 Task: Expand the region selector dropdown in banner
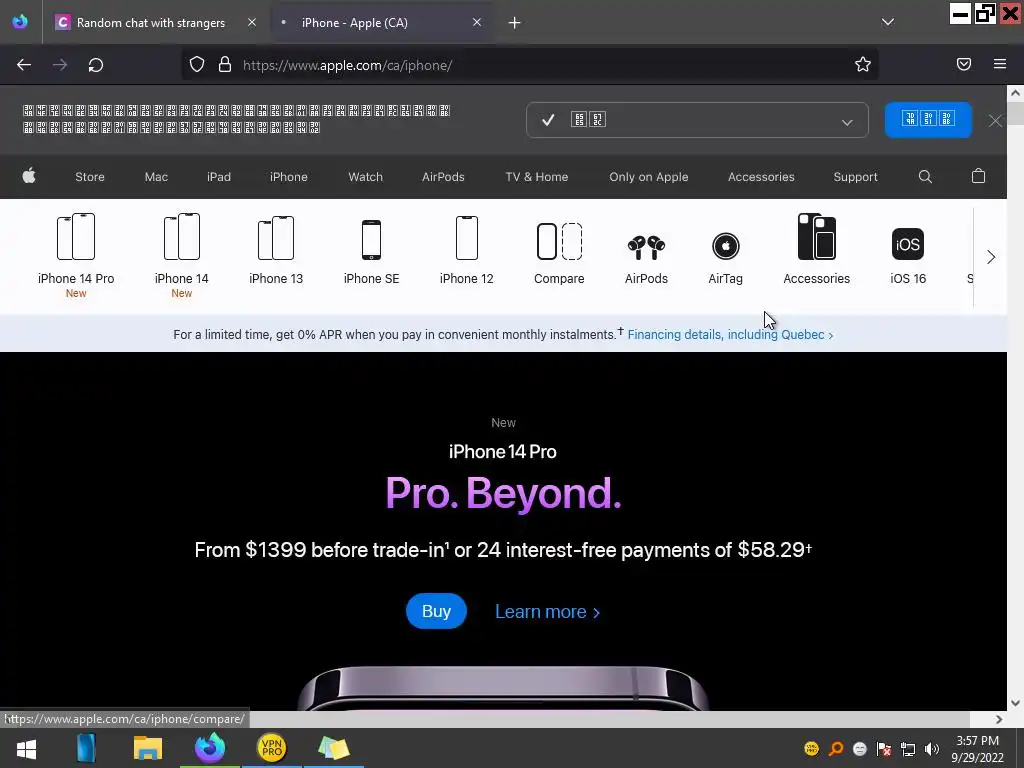tap(697, 120)
